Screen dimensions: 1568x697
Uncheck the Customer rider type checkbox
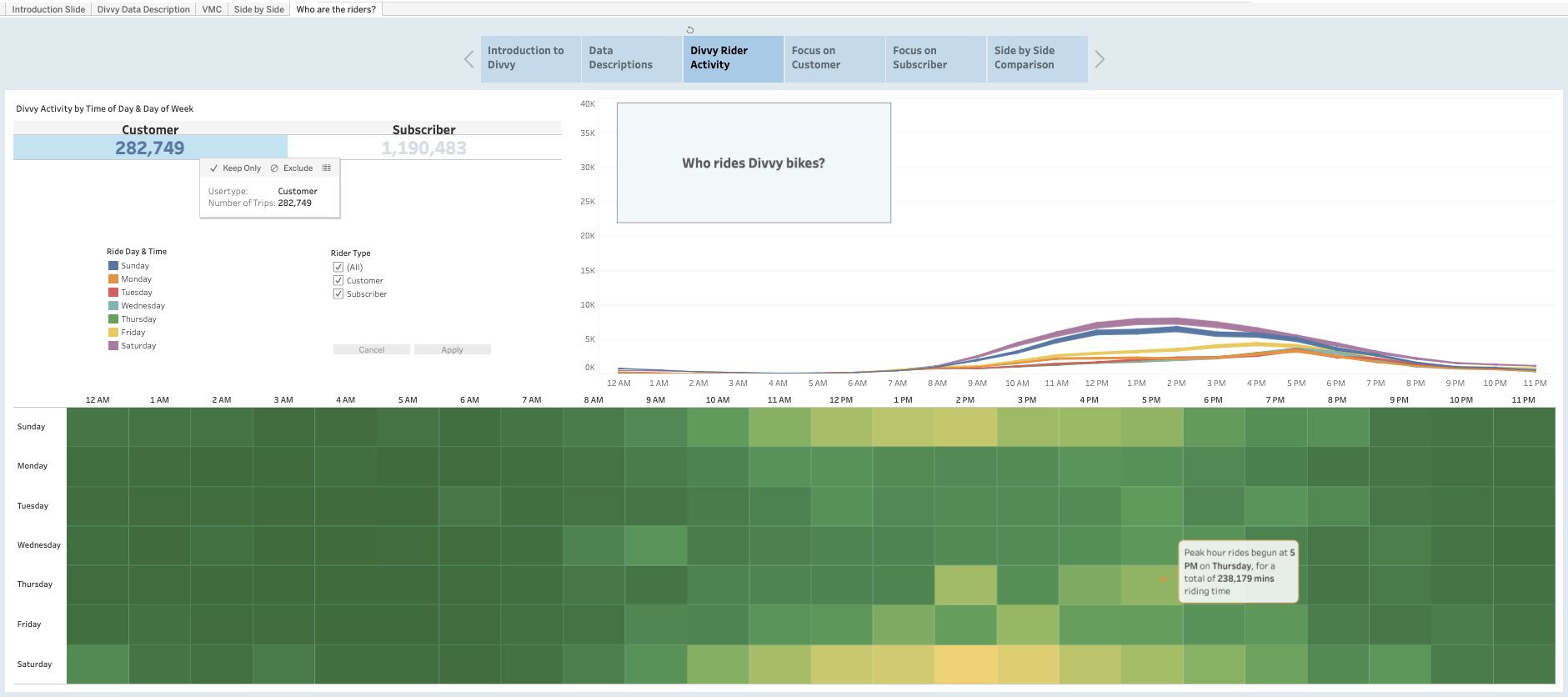[338, 280]
